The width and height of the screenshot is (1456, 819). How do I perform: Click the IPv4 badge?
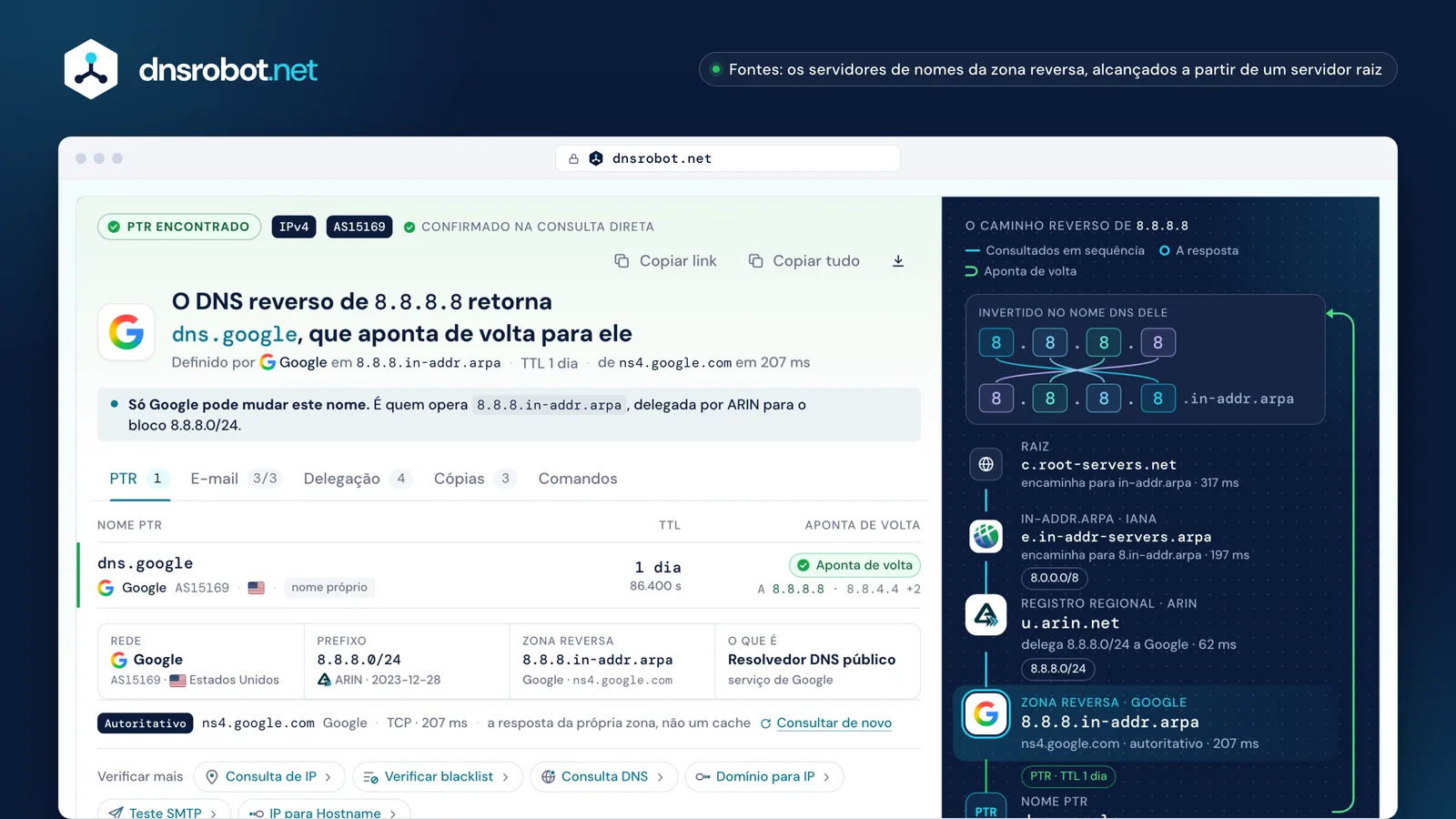pyautogui.click(x=294, y=227)
